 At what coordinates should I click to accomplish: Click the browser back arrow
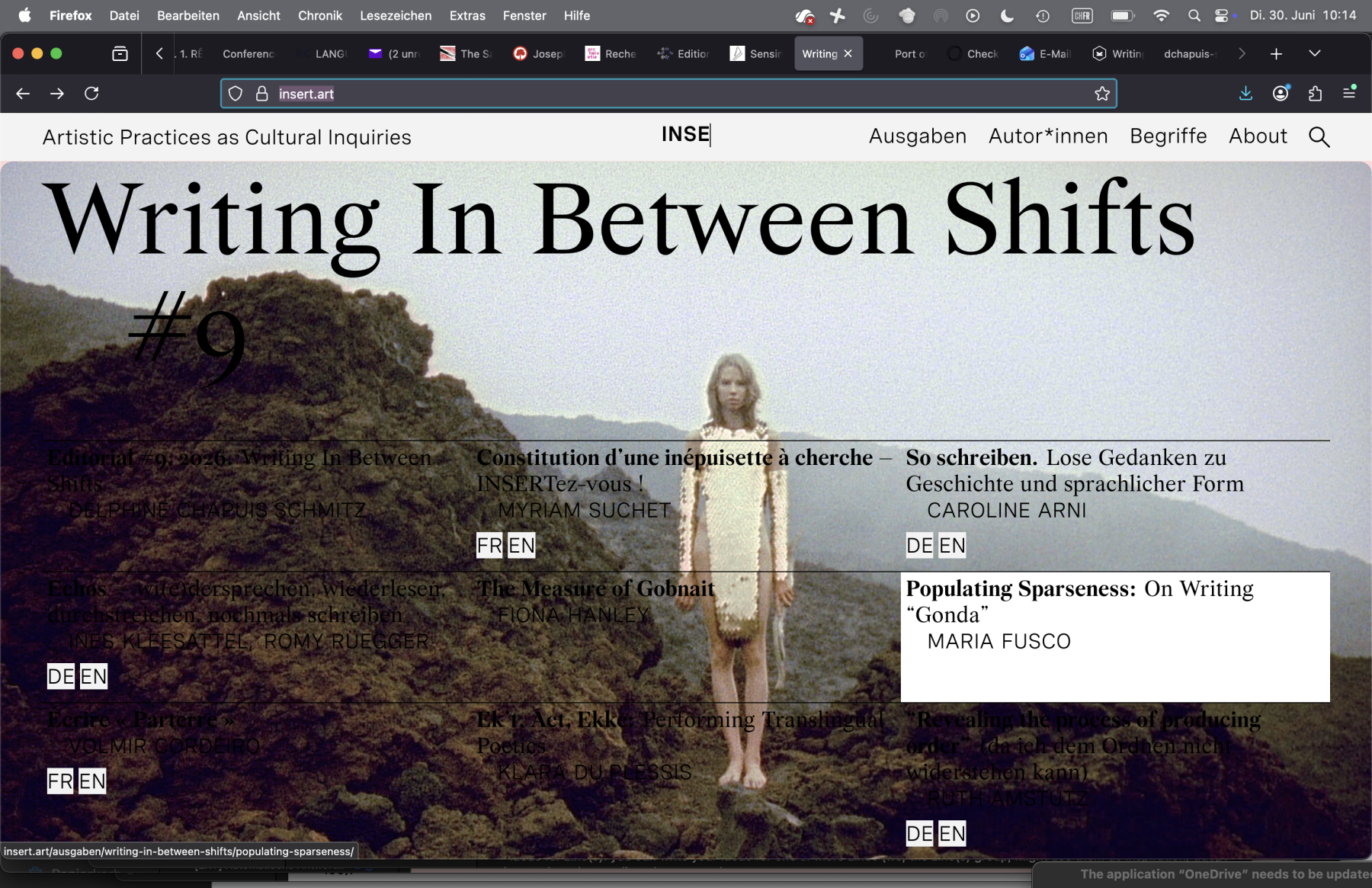[x=23, y=94]
